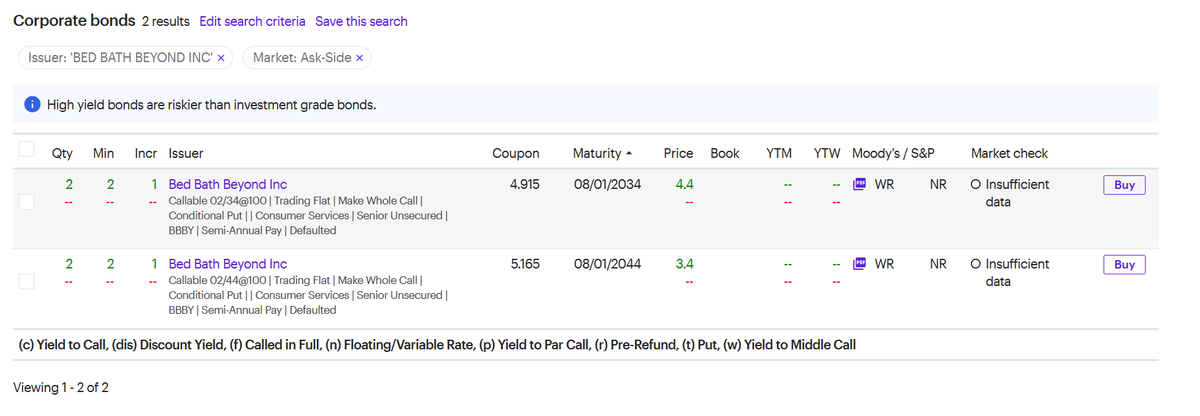Click Save this search link
This screenshot has height=416, width=1200.
click(361, 21)
